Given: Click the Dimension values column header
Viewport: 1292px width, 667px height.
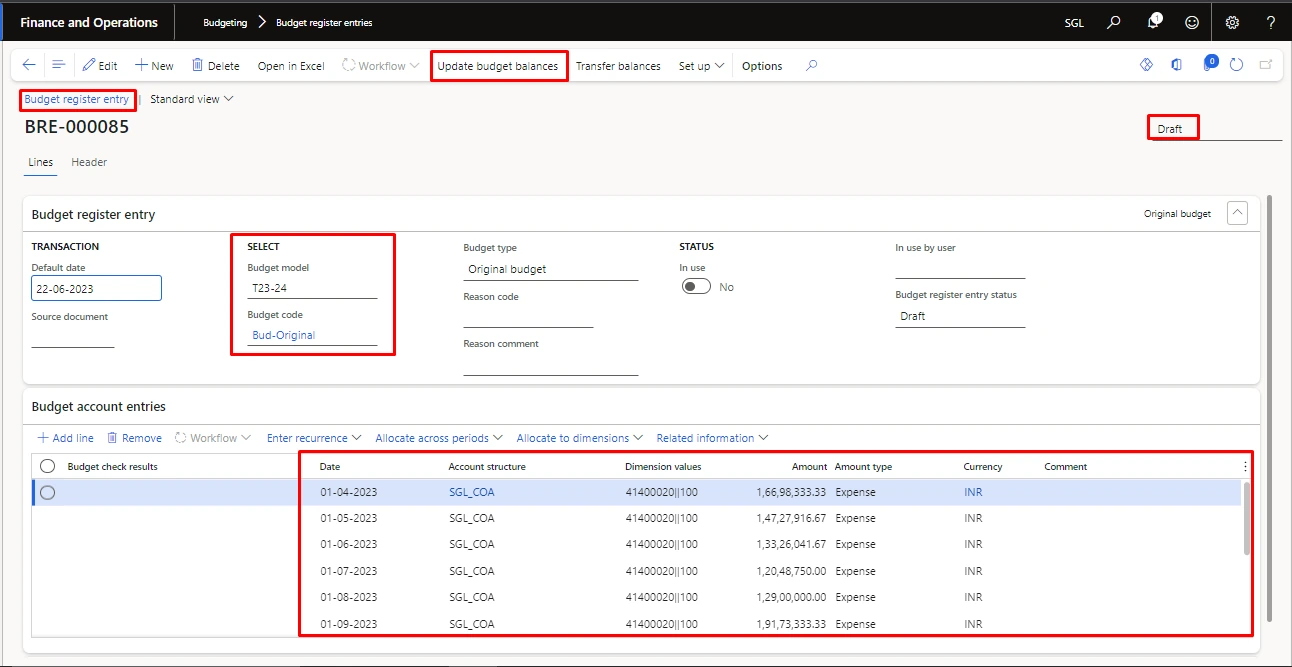Looking at the screenshot, I should 663,466.
